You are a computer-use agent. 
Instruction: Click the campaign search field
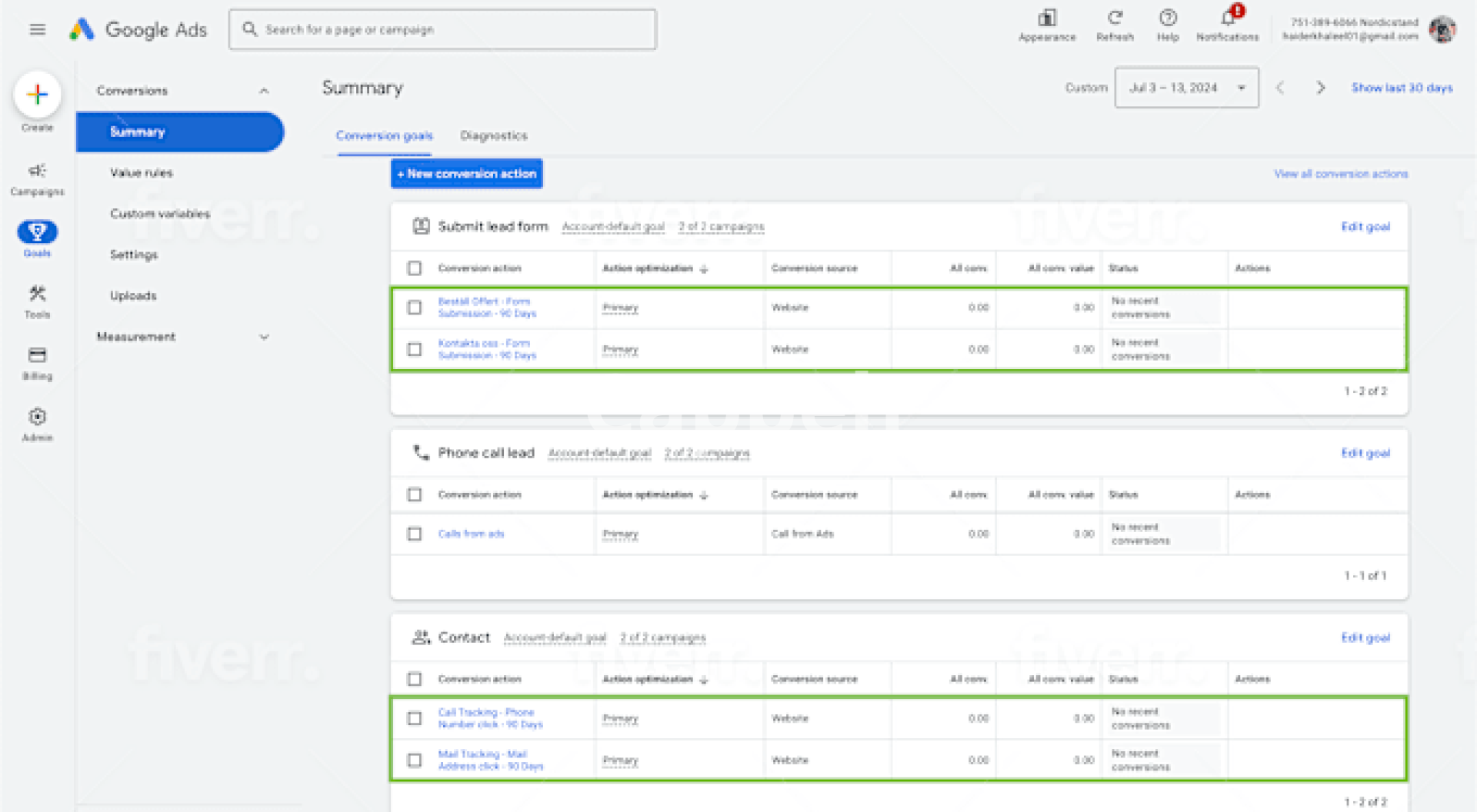click(x=442, y=30)
